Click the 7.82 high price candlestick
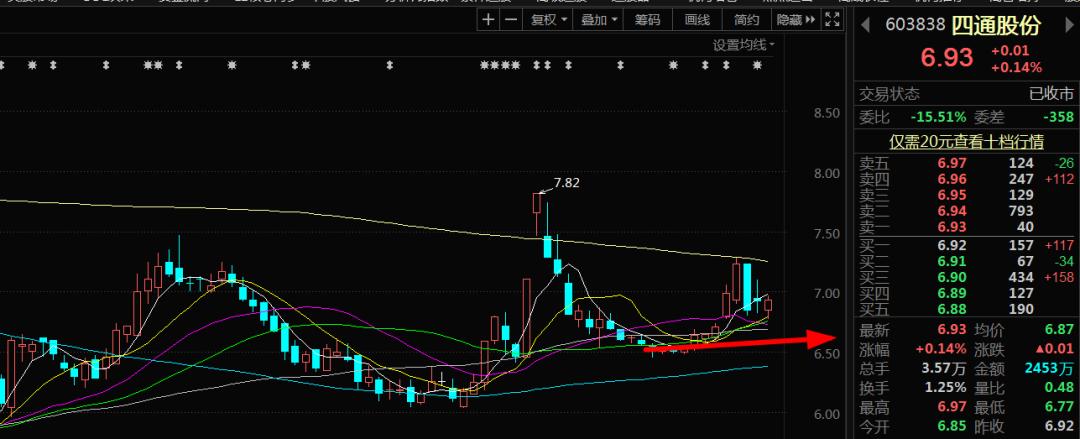 point(538,204)
